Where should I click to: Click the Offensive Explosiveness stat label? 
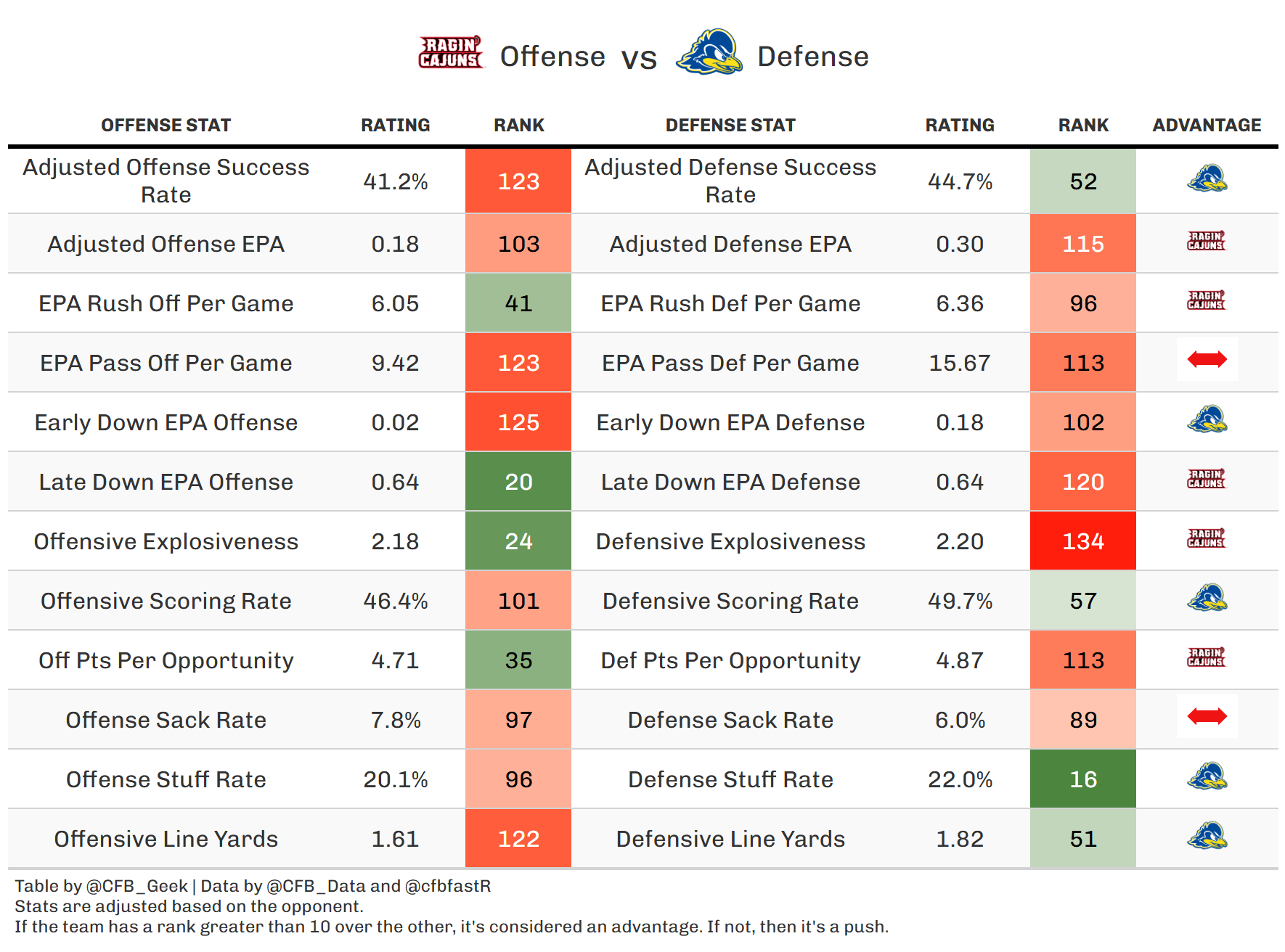click(166, 541)
